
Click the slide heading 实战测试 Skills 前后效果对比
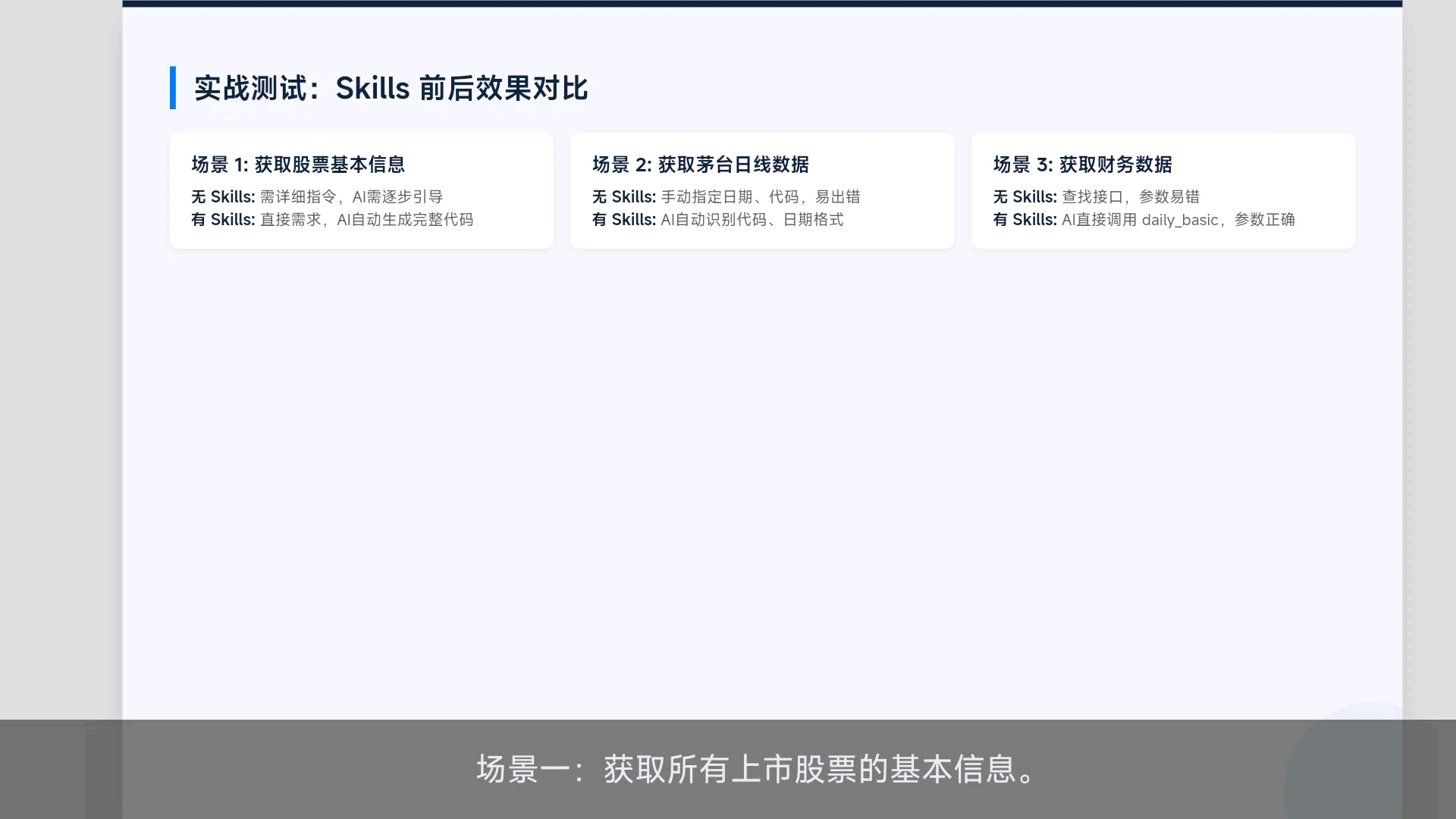click(391, 89)
